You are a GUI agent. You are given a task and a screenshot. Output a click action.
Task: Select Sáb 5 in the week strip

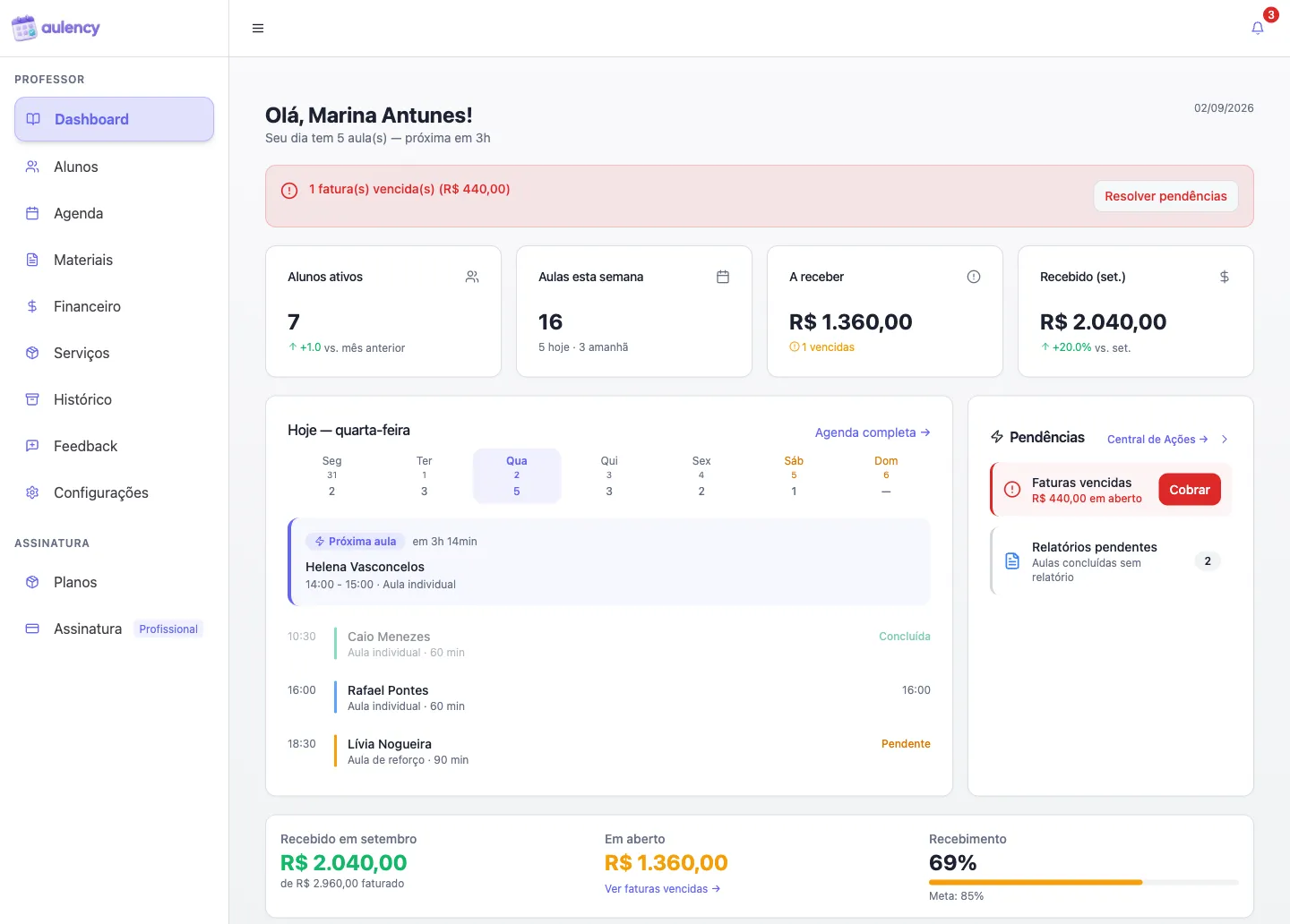click(x=794, y=475)
